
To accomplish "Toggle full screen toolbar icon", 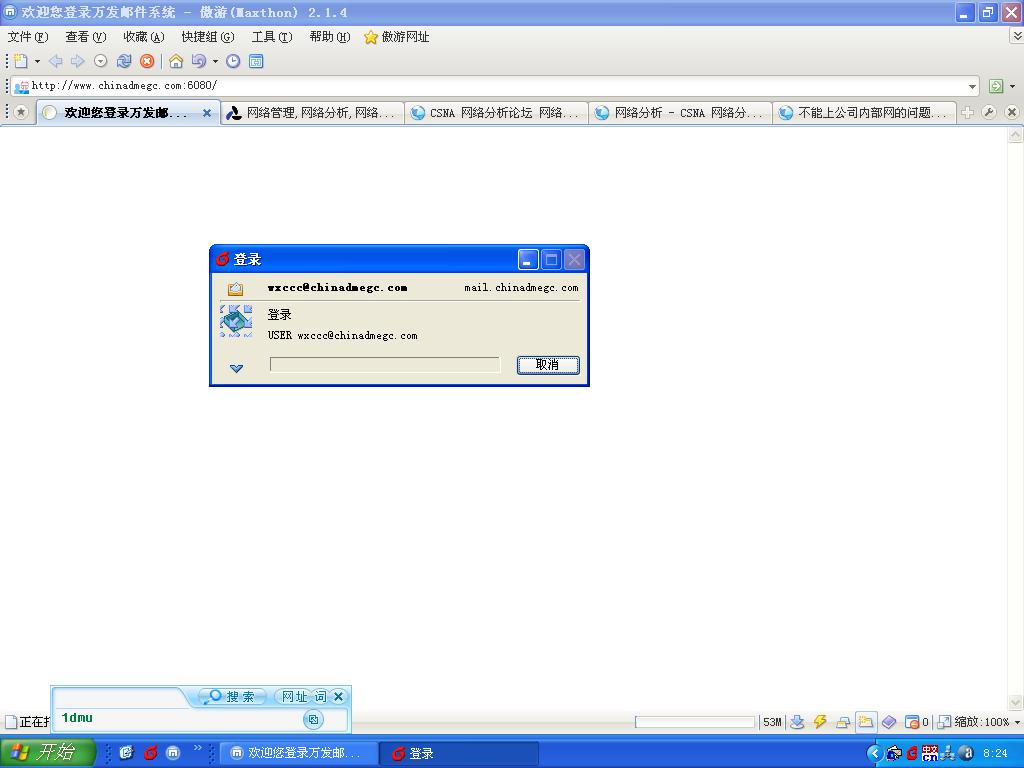I will [256, 61].
